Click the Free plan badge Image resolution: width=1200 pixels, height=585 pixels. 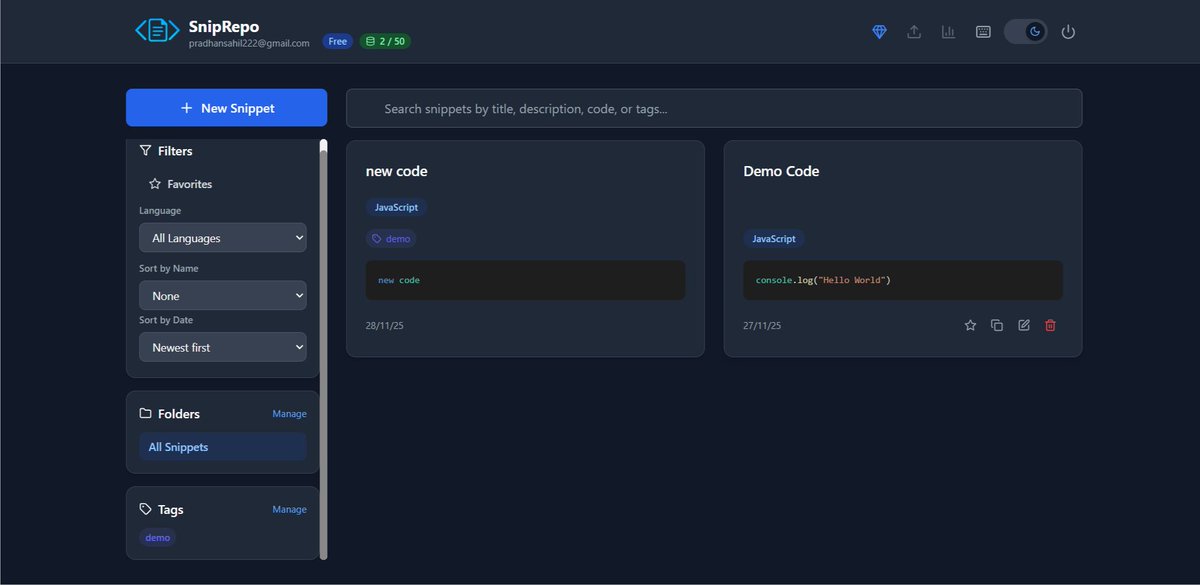coord(338,42)
